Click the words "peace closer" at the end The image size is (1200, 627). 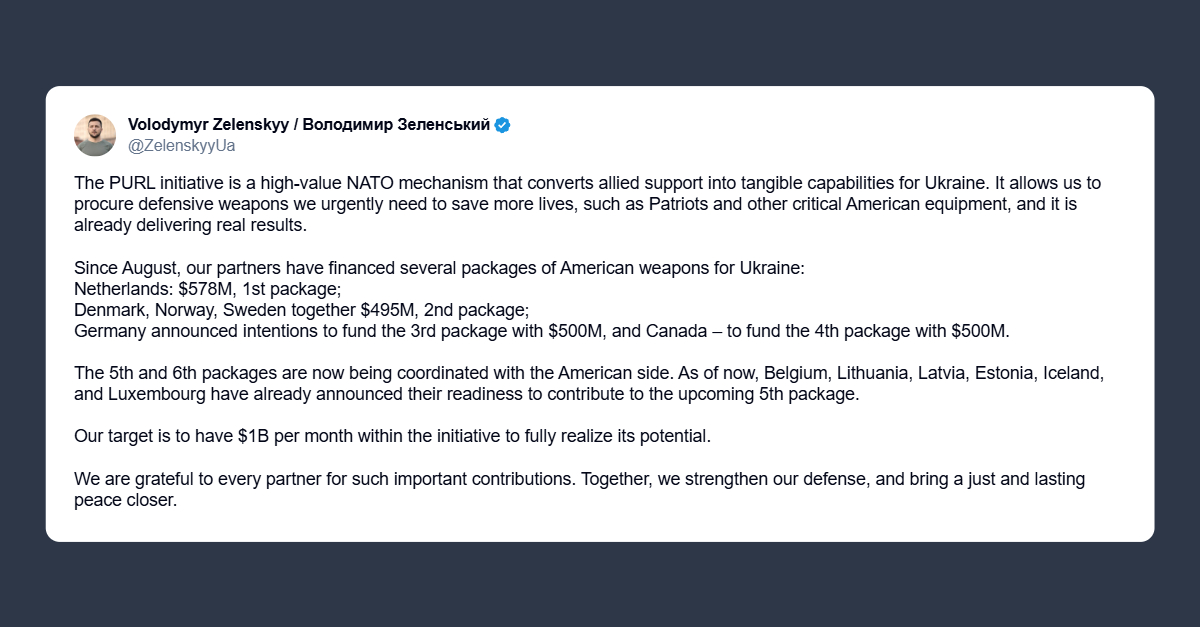pyautogui.click(x=125, y=500)
